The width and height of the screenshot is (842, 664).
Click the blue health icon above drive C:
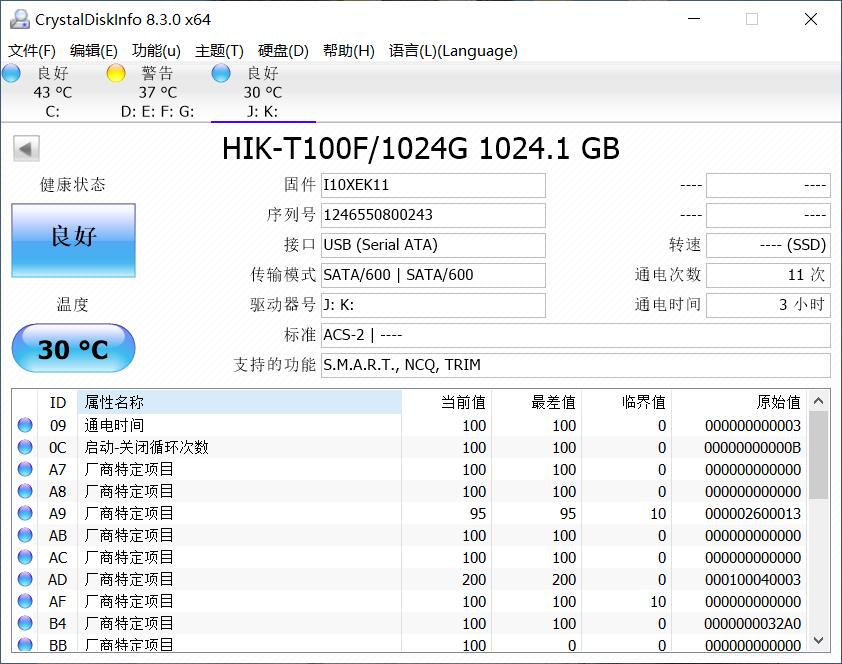(11, 72)
